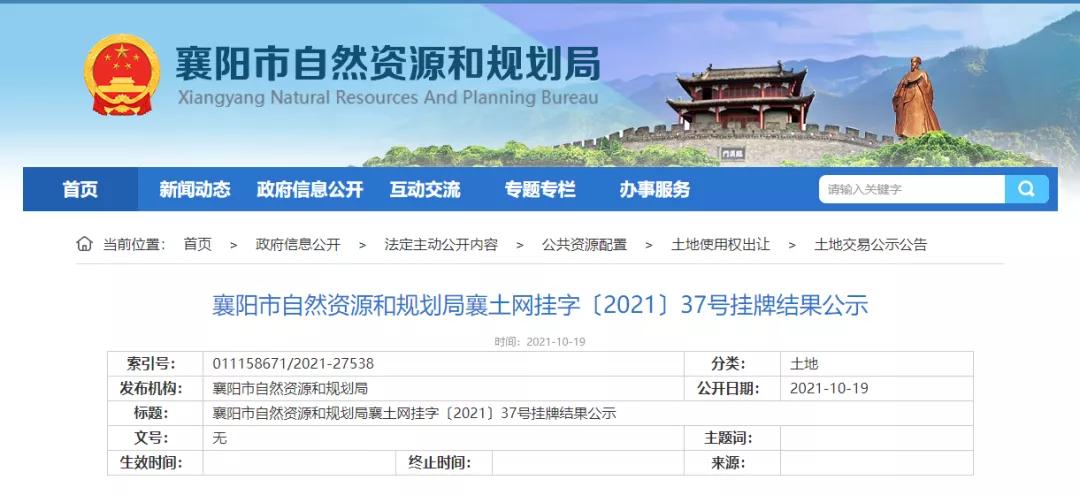Image resolution: width=1080 pixels, height=495 pixels.
Task: Click the 土地 category value
Action: 804,364
